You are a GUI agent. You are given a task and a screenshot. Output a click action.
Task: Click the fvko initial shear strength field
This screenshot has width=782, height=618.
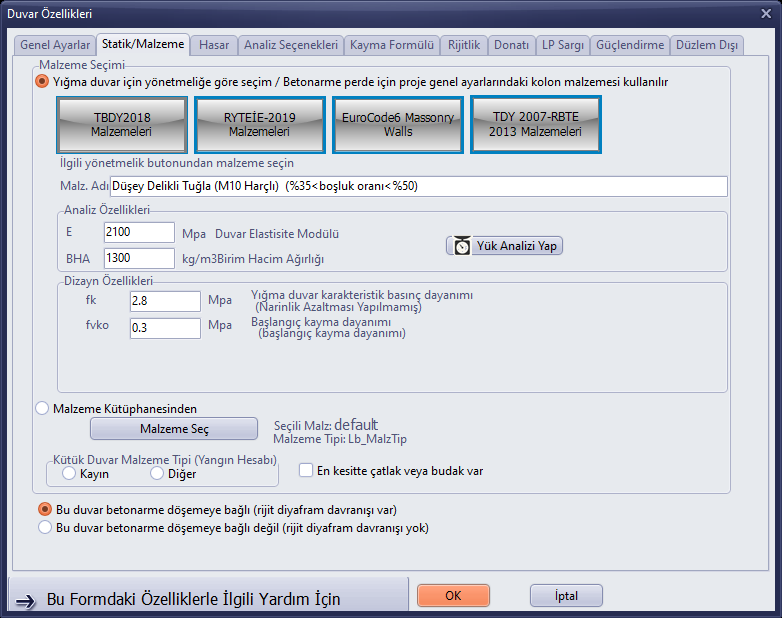pyautogui.click(x=165, y=328)
